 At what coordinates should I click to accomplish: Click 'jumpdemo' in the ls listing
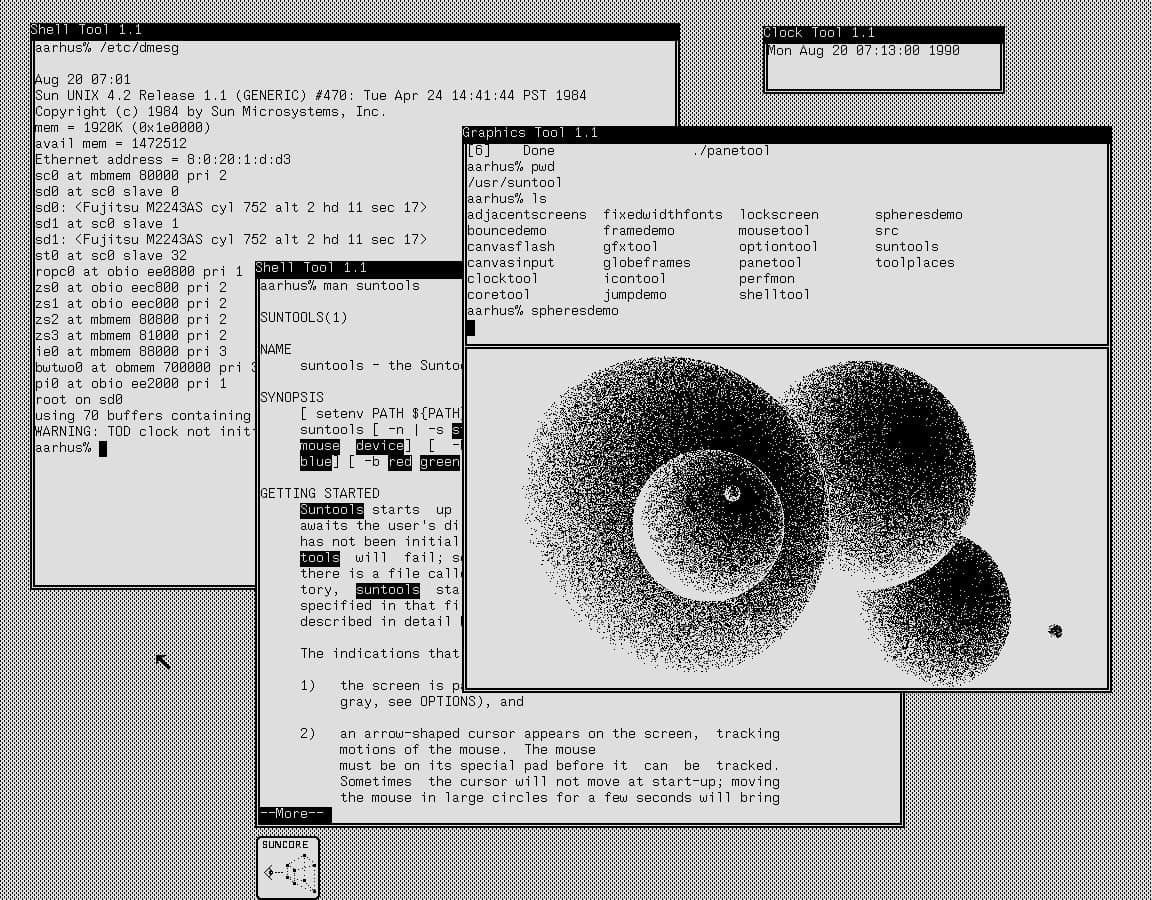coord(635,295)
